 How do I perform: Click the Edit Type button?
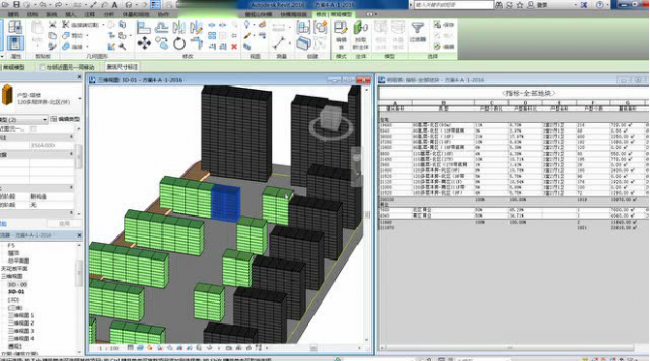tap(65, 119)
